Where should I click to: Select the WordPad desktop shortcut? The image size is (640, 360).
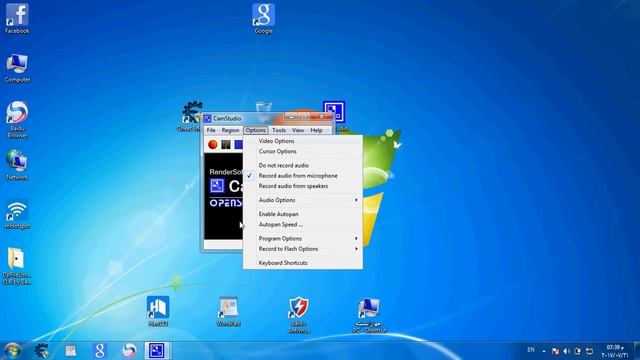(228, 311)
